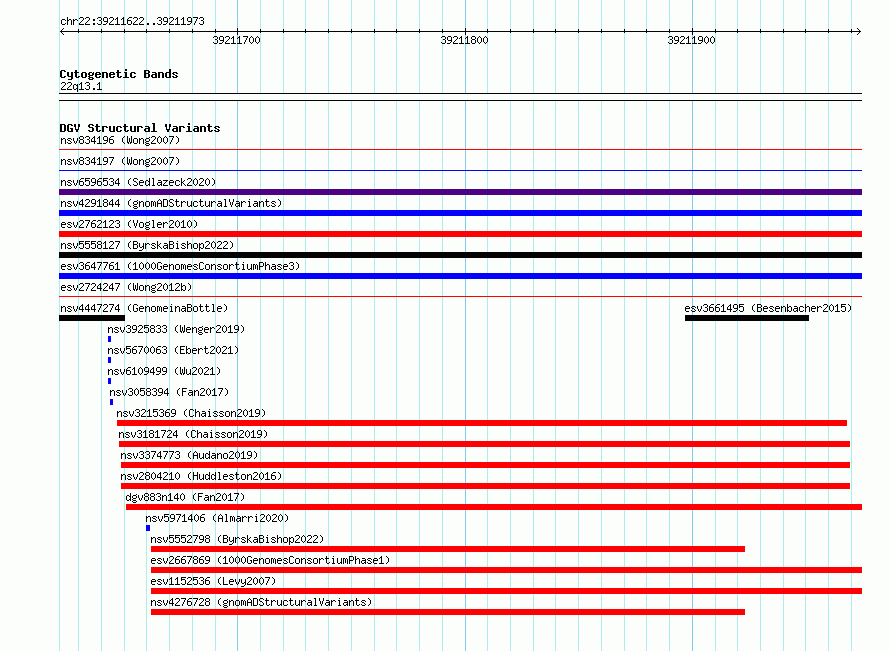Click the 22q13.1 band label
The image size is (890, 651).
pyautogui.click(x=81, y=86)
